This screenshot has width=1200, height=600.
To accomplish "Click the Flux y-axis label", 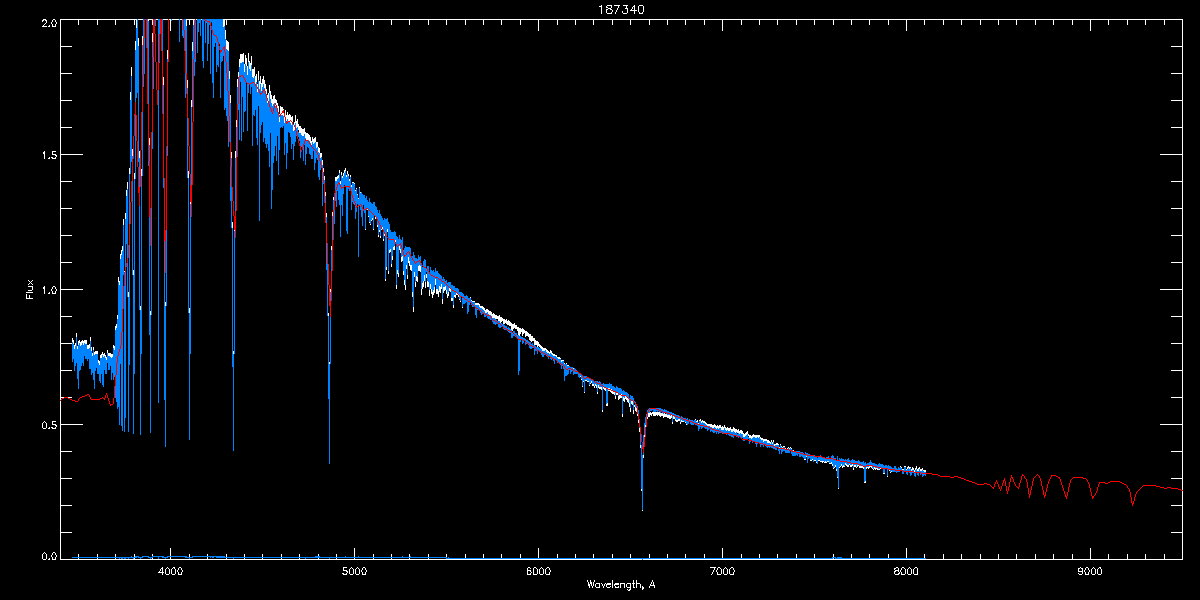I will tap(30, 290).
